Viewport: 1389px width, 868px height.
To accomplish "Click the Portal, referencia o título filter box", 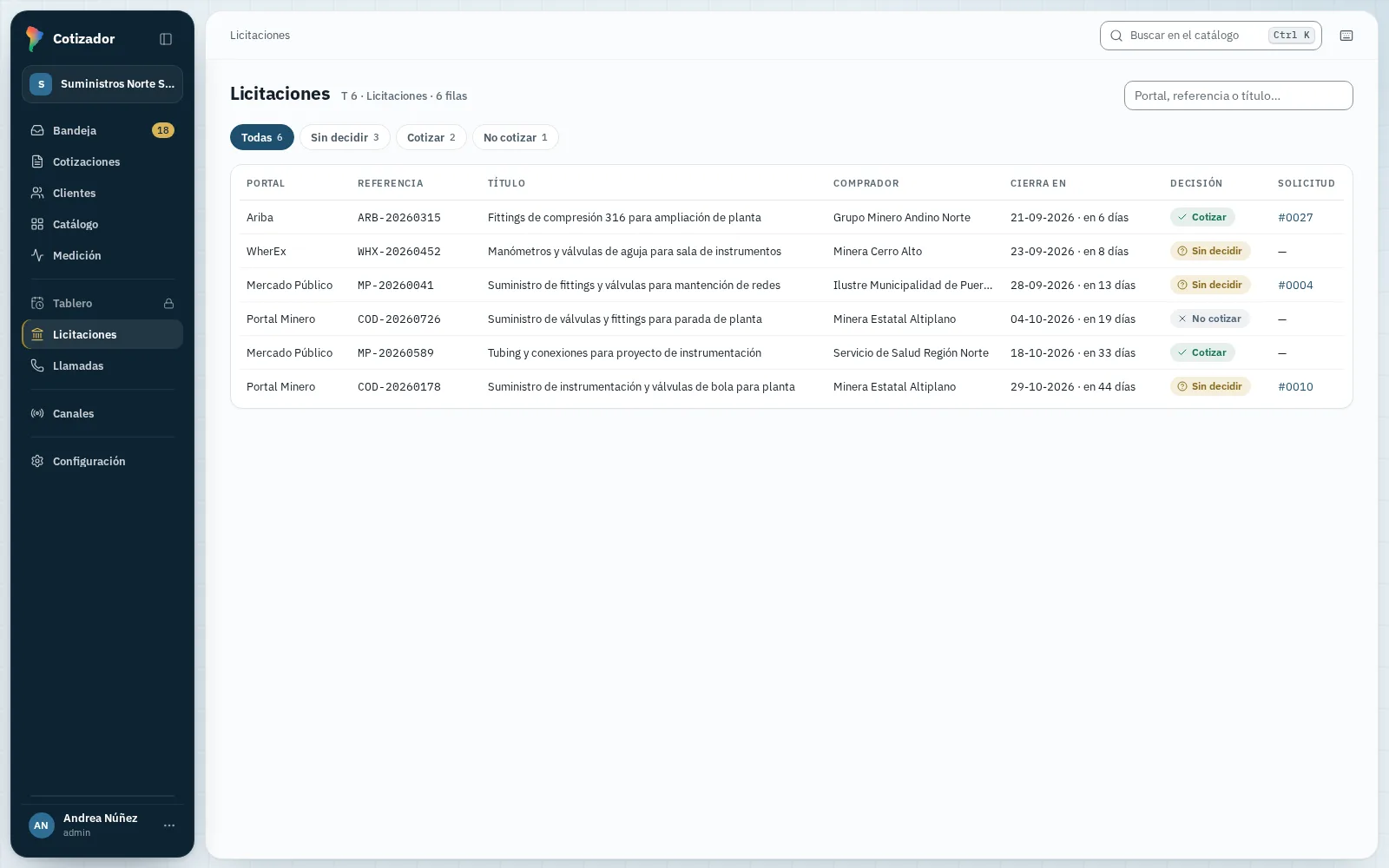I will point(1239,95).
